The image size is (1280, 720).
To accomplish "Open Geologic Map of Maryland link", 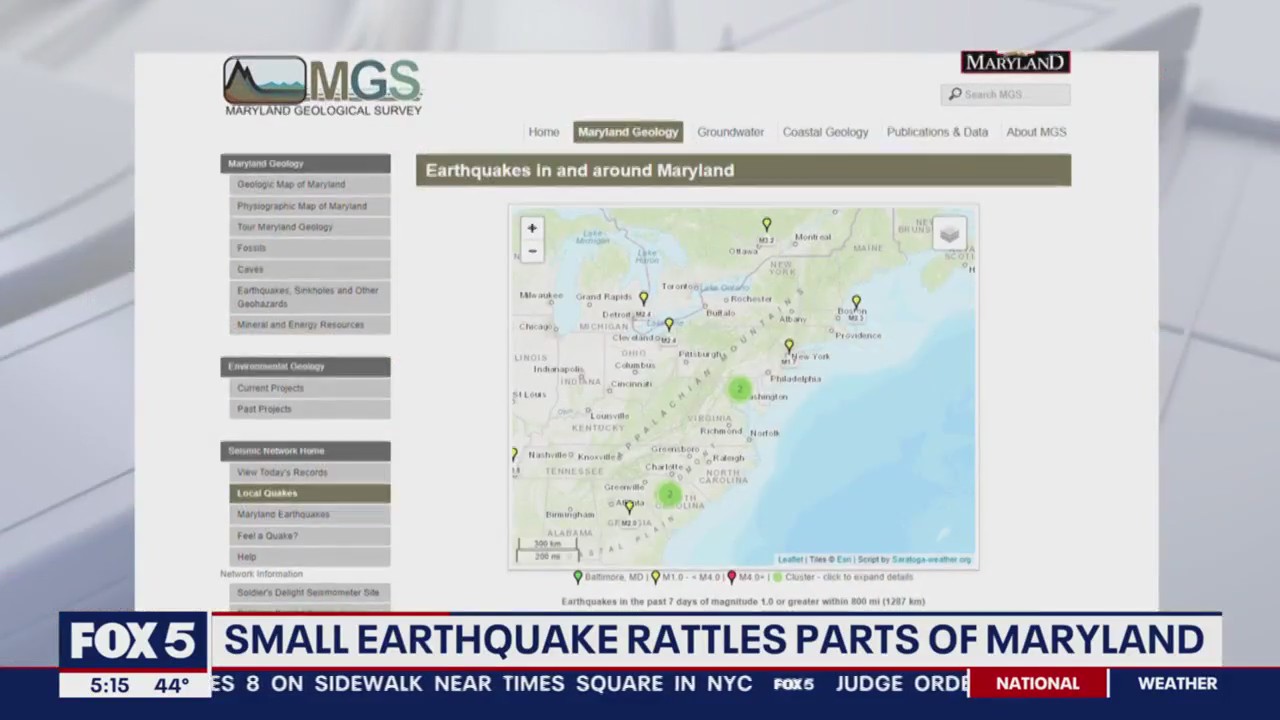I will click(x=310, y=185).
